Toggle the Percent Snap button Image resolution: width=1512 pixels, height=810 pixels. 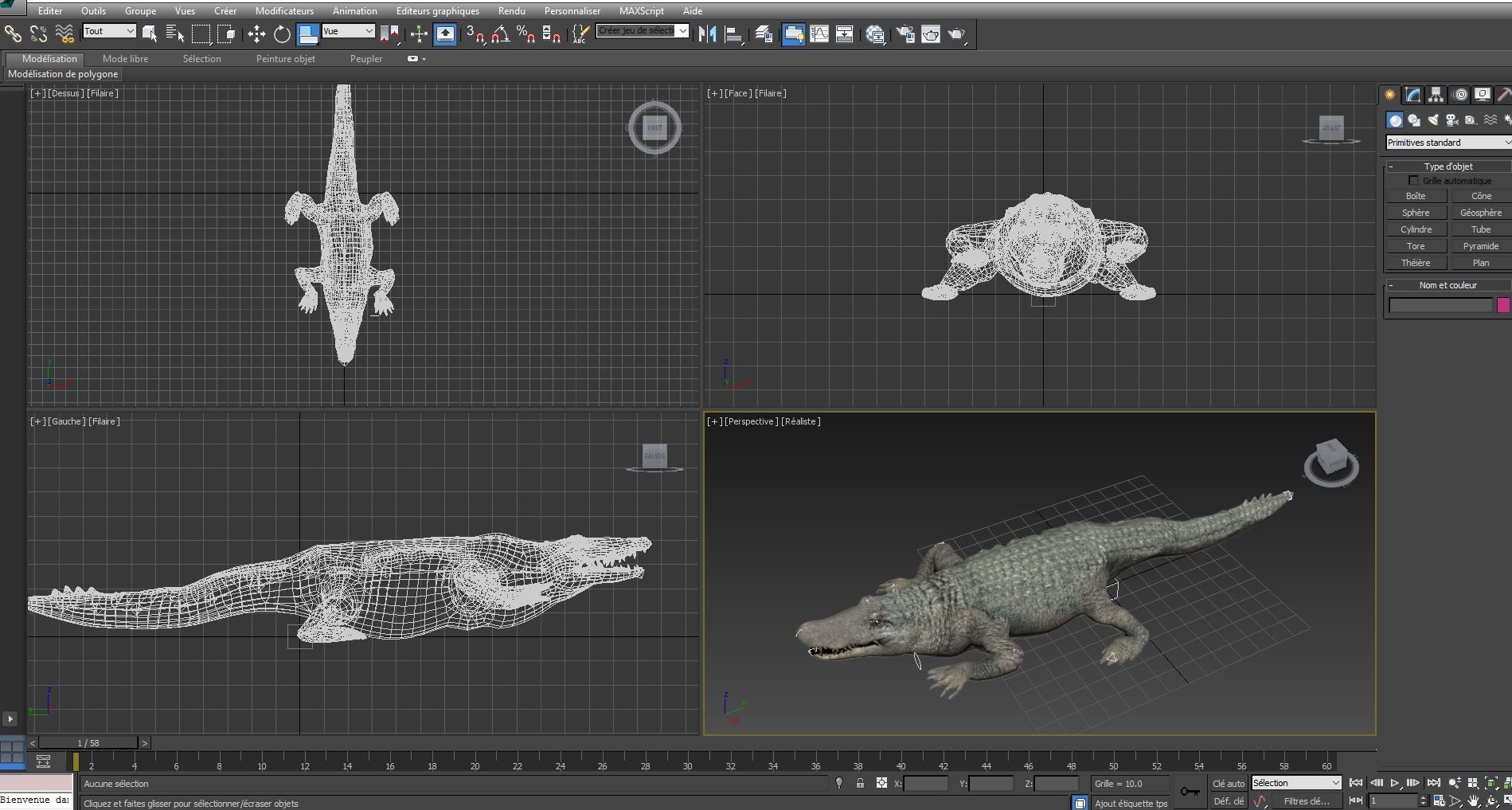pos(525,33)
